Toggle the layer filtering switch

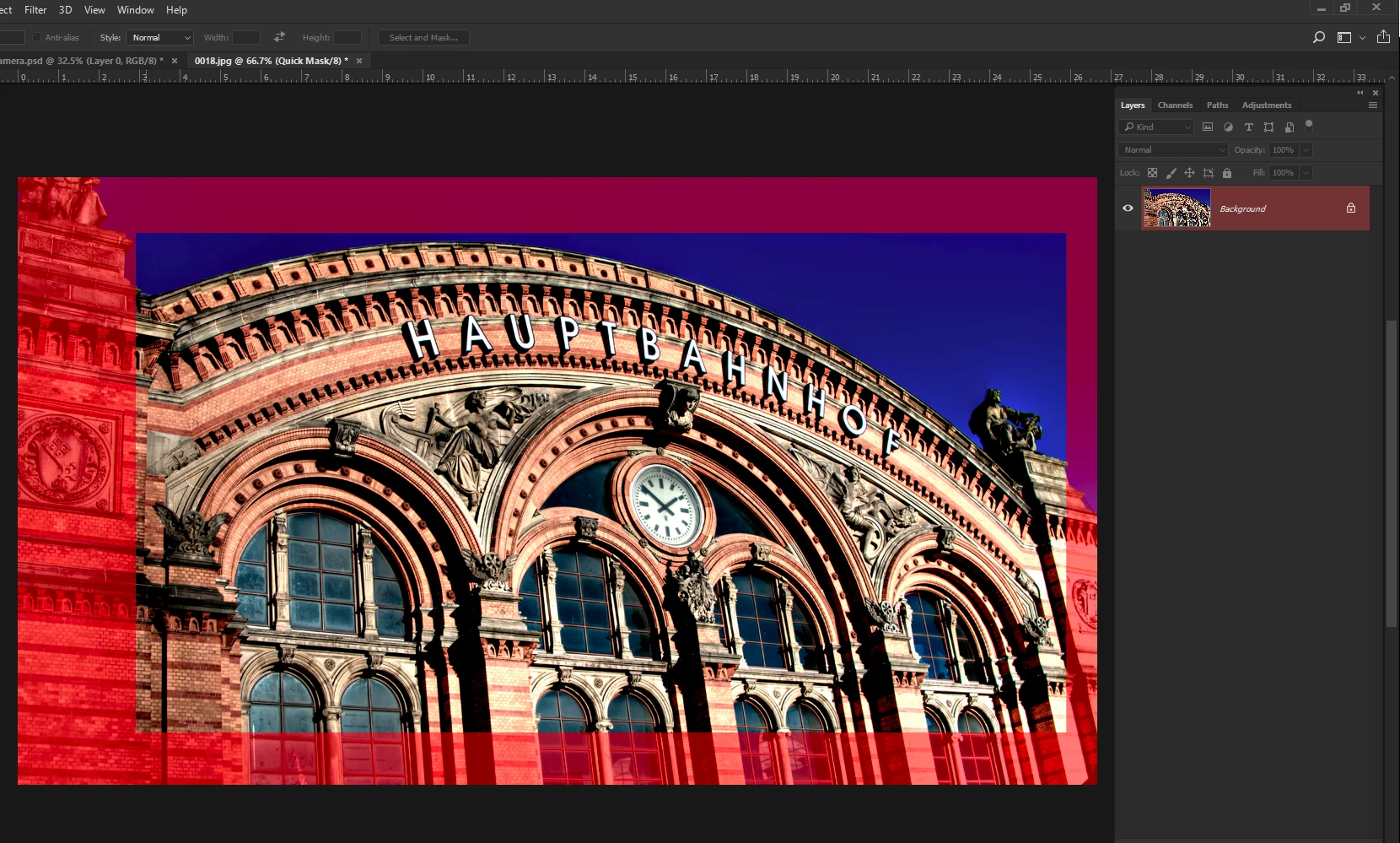click(x=1309, y=126)
